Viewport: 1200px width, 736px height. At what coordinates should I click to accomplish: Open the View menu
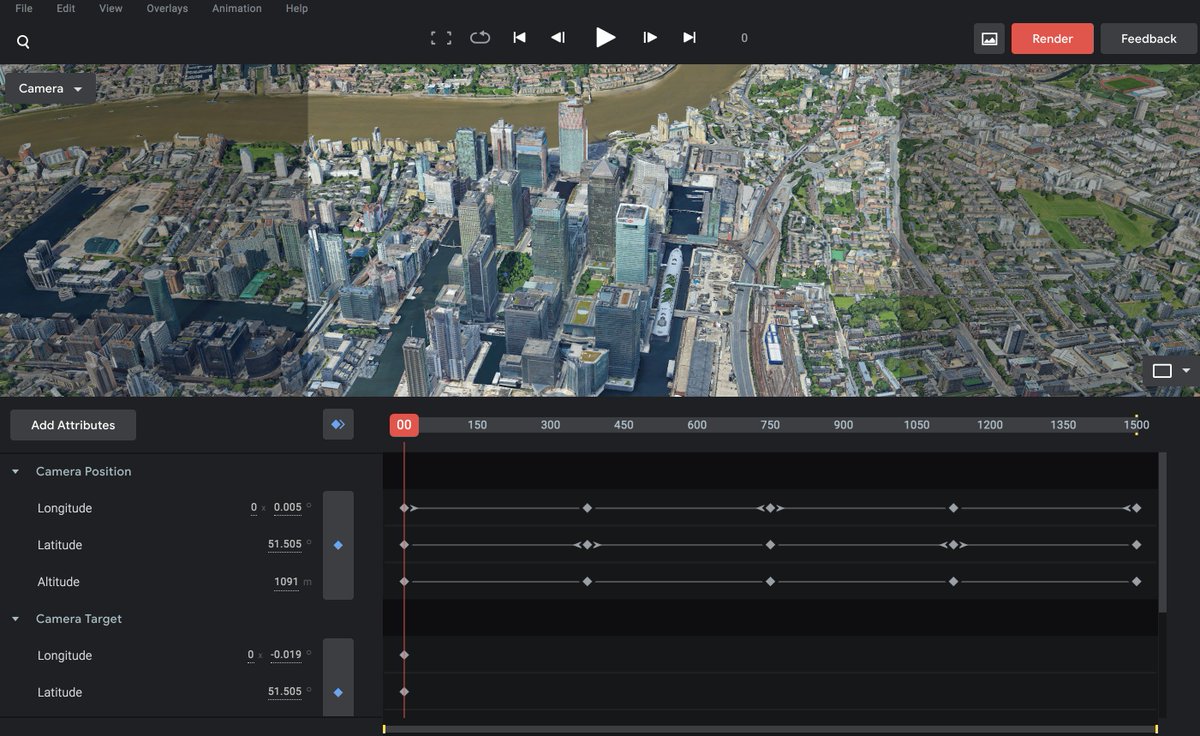pos(111,8)
